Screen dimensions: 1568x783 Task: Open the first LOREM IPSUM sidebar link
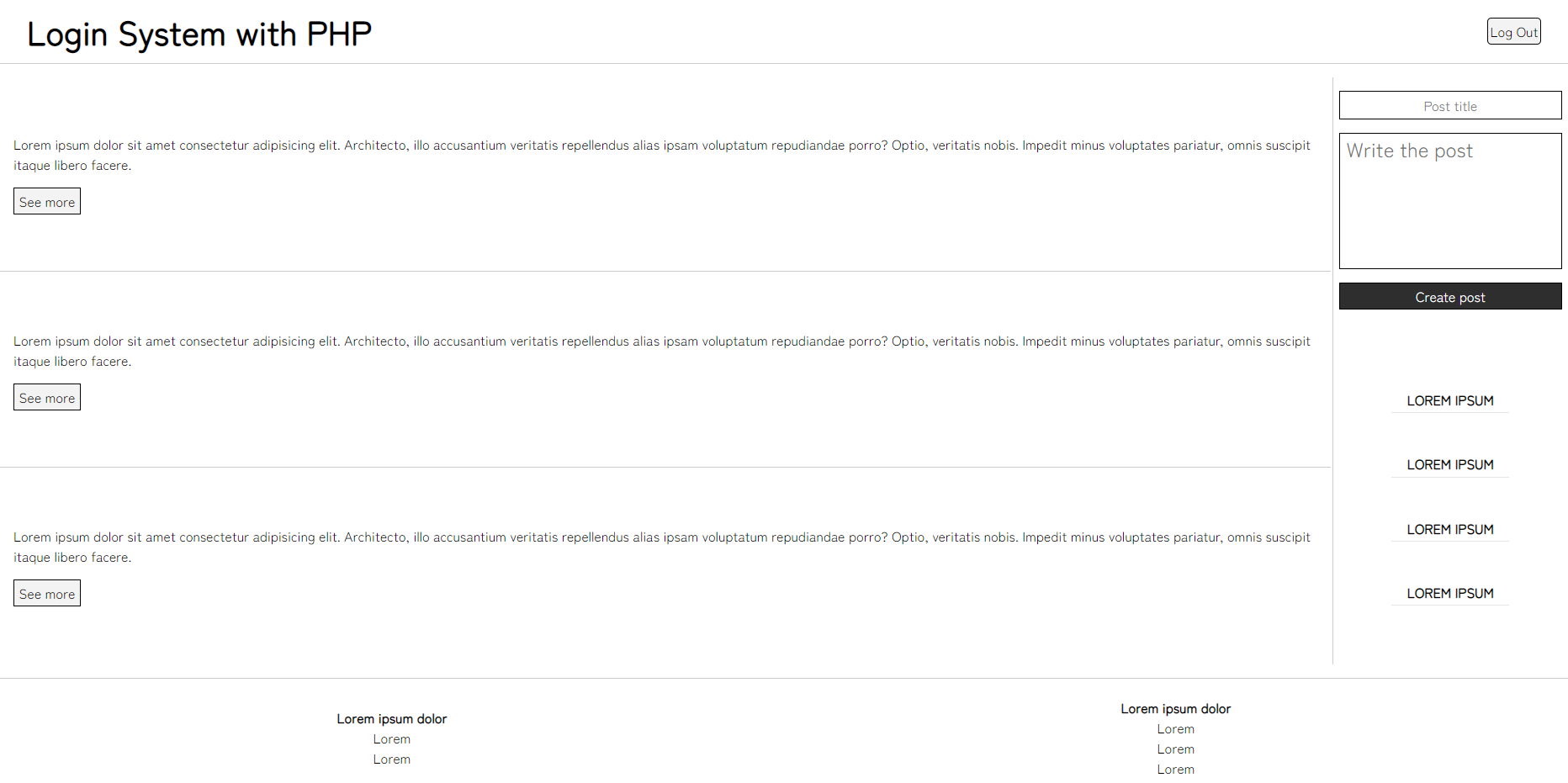(x=1450, y=401)
